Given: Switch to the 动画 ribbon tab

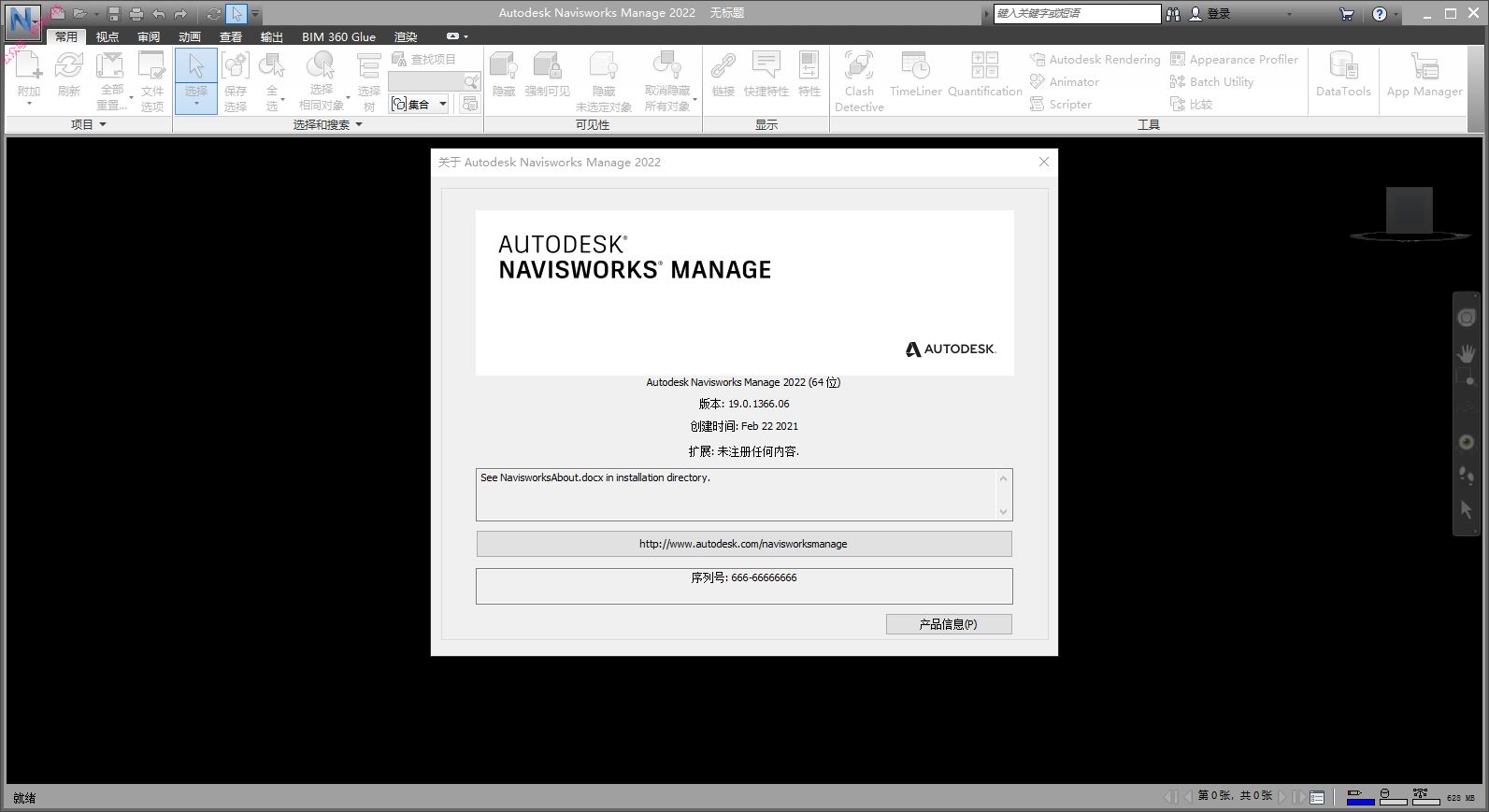Looking at the screenshot, I should [x=190, y=36].
